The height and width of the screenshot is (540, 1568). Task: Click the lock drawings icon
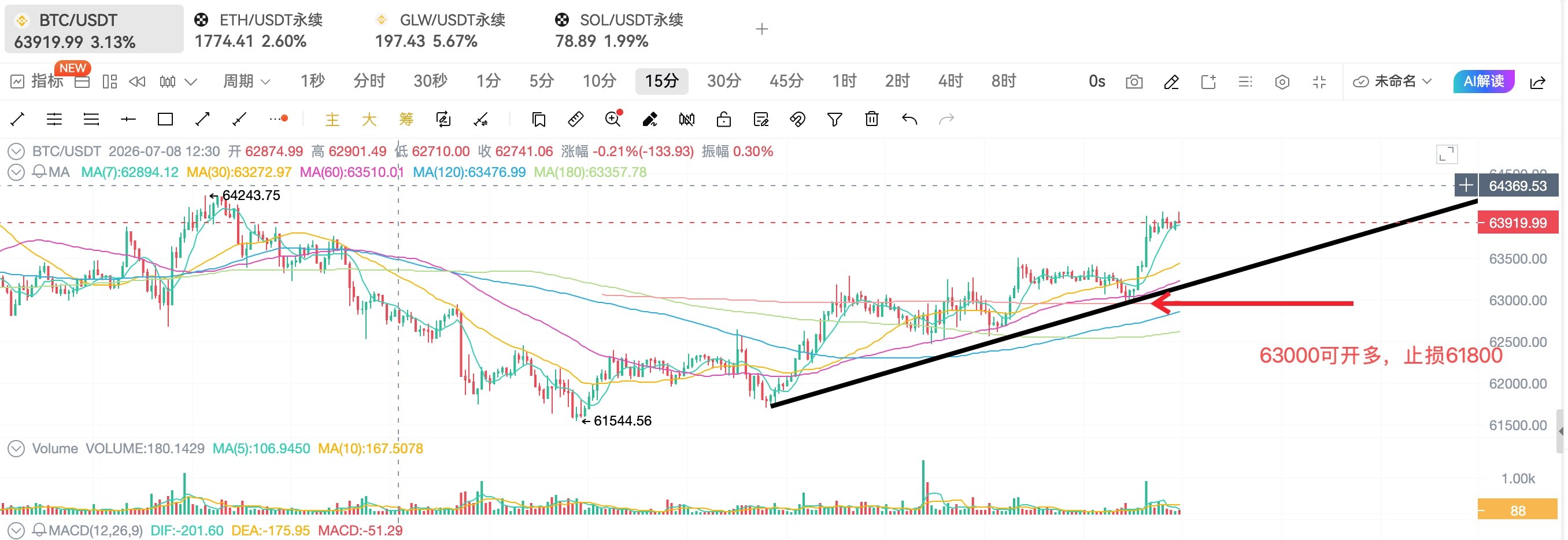(725, 119)
